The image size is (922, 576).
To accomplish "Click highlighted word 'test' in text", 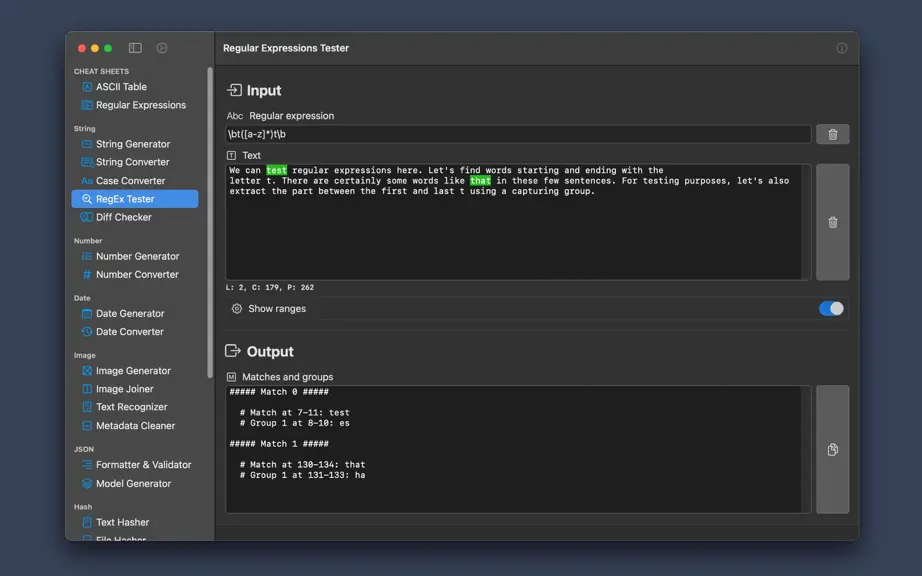I will (276, 170).
